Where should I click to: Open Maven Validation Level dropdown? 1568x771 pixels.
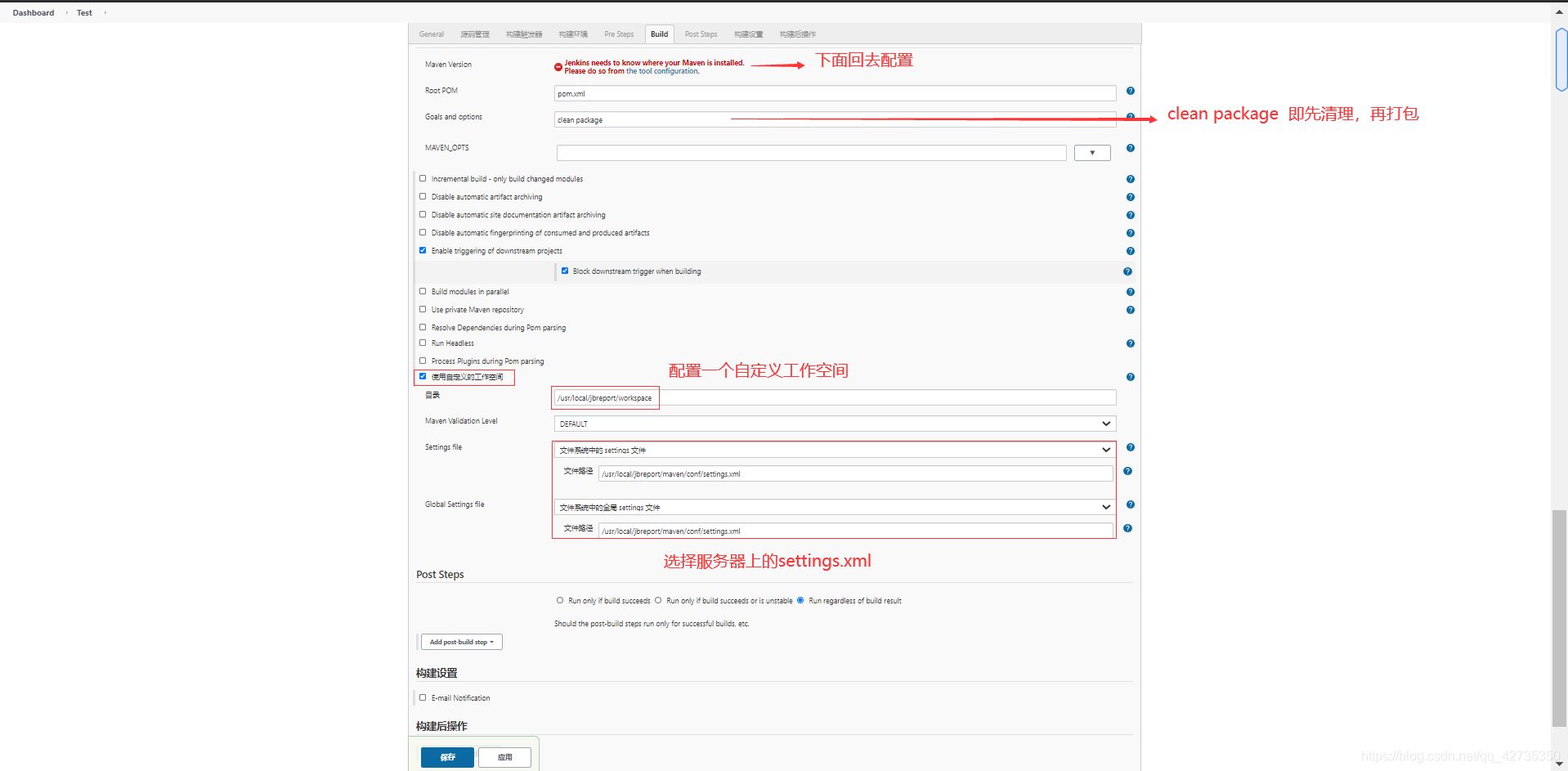tap(835, 424)
